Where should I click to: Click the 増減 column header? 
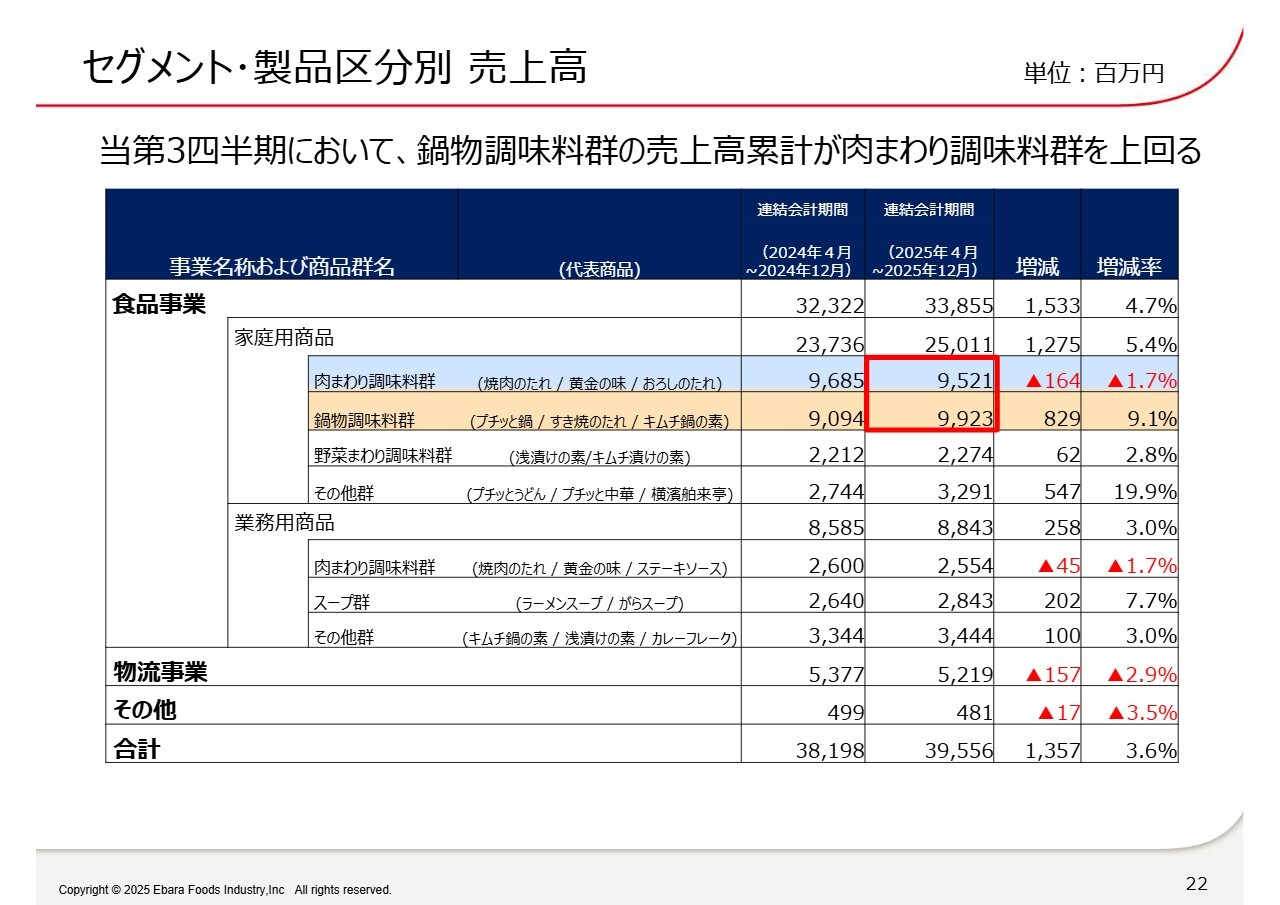coord(1037,267)
